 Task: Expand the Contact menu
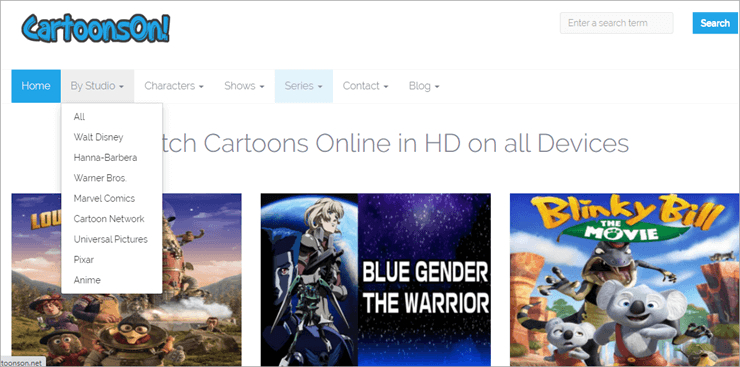365,86
